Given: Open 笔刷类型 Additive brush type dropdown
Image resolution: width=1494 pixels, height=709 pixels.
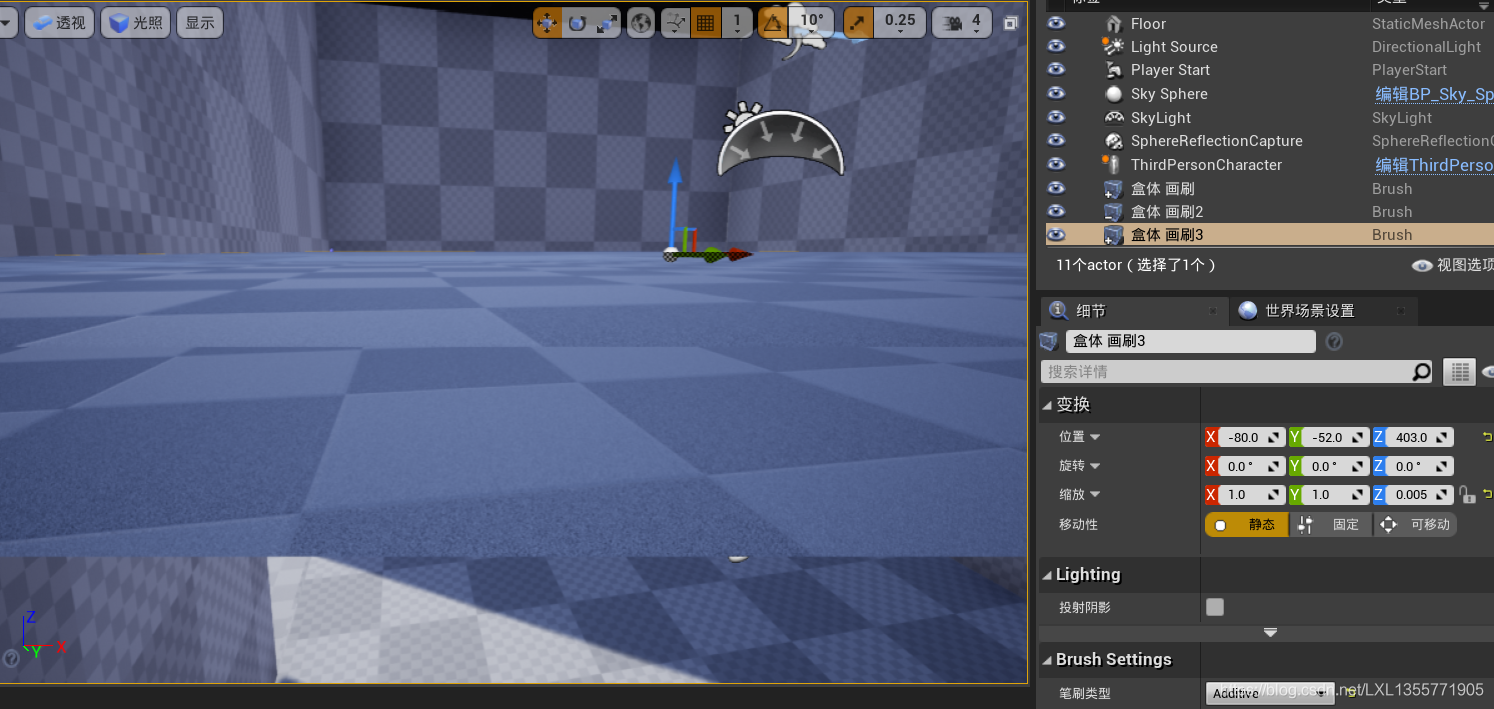Looking at the screenshot, I should (x=1270, y=693).
